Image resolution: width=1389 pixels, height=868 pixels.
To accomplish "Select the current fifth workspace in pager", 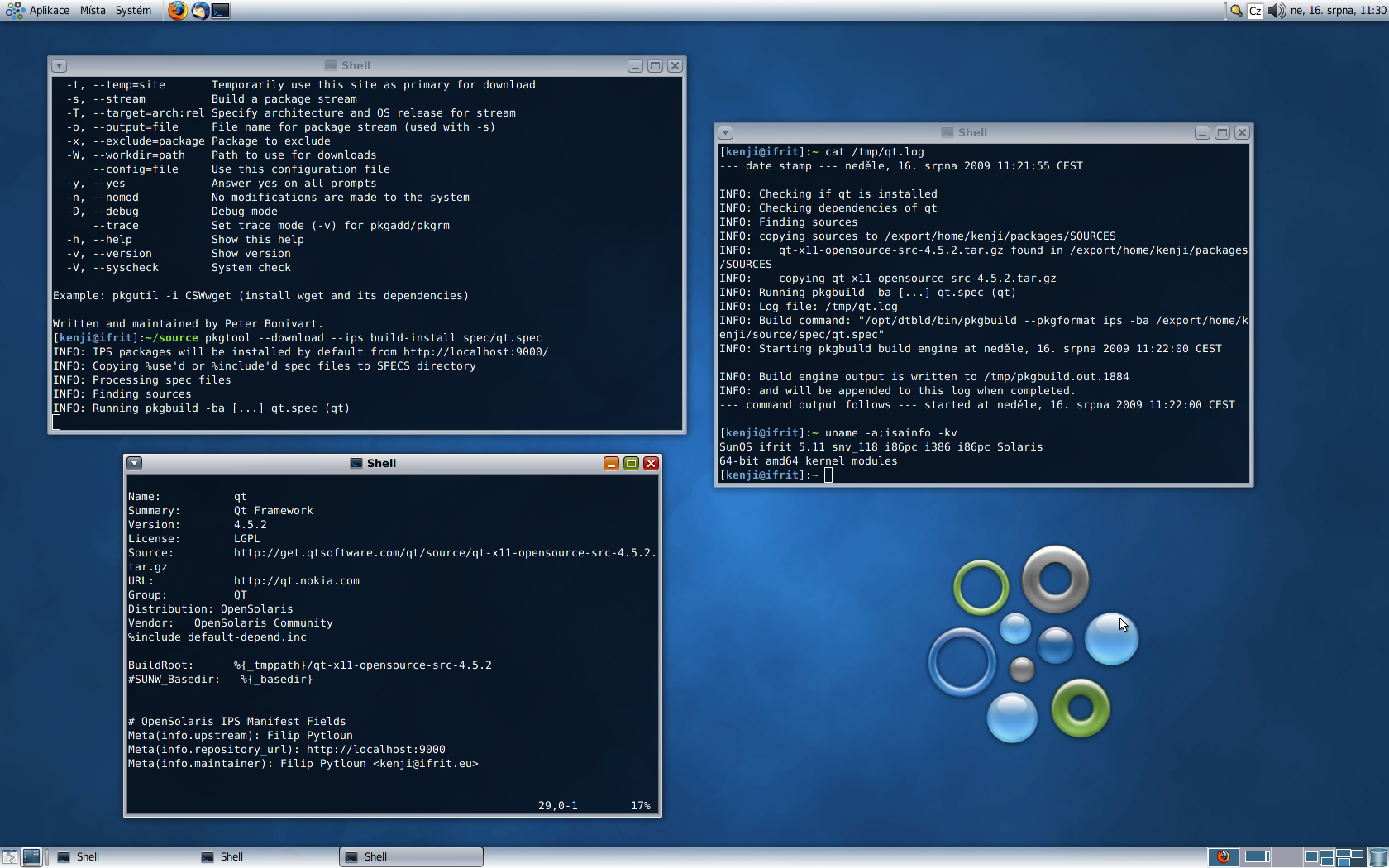I will (x=1350, y=857).
